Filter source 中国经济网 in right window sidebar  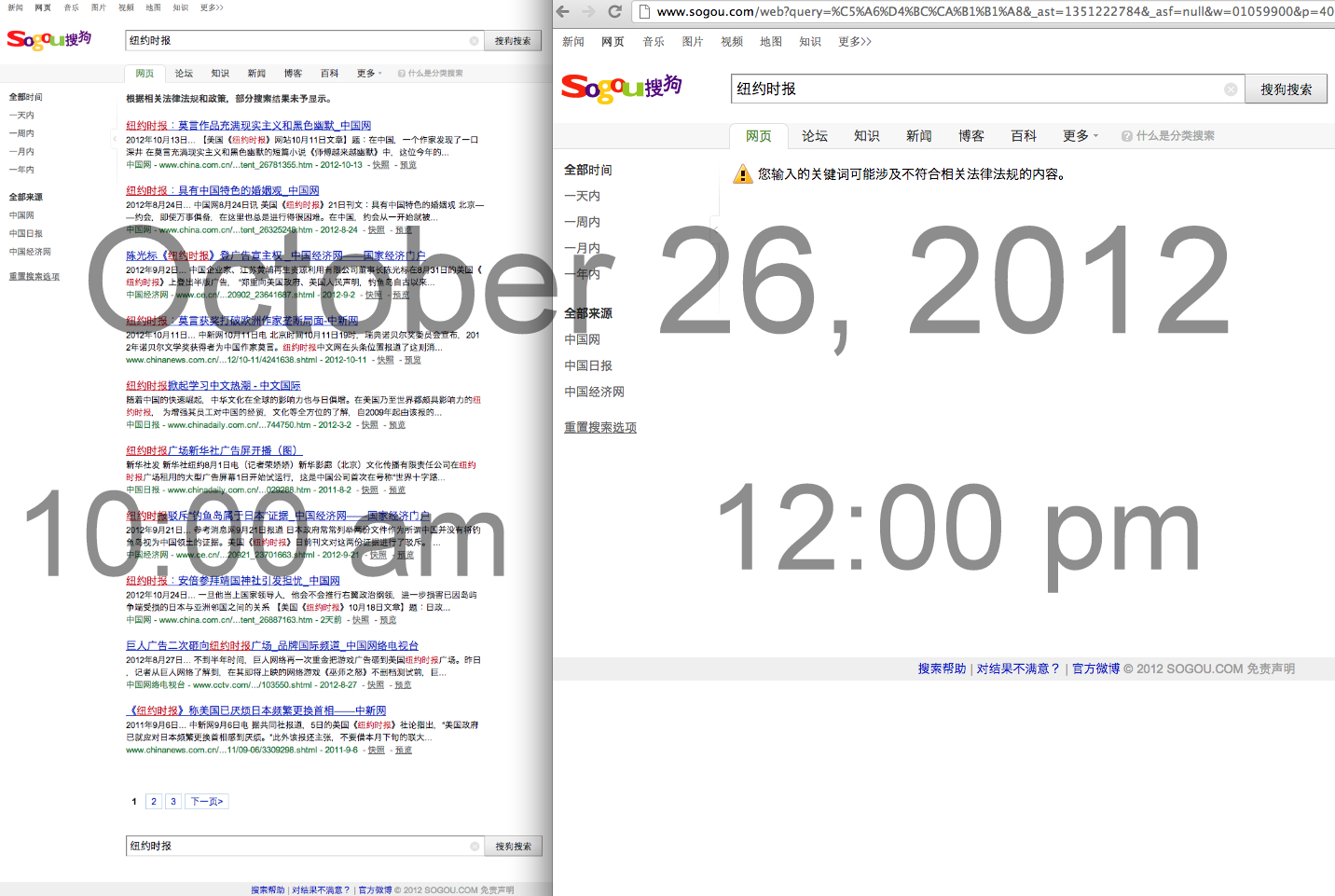594,393
